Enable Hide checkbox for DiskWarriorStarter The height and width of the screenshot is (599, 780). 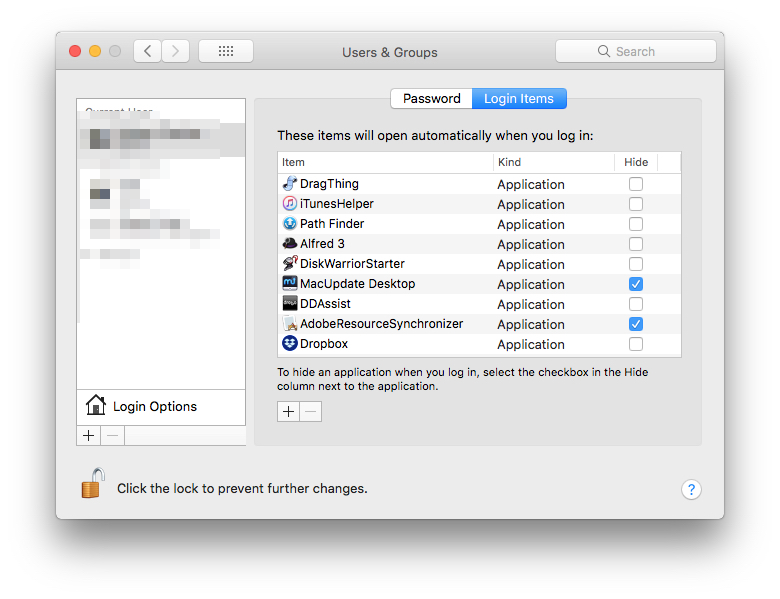(x=636, y=264)
